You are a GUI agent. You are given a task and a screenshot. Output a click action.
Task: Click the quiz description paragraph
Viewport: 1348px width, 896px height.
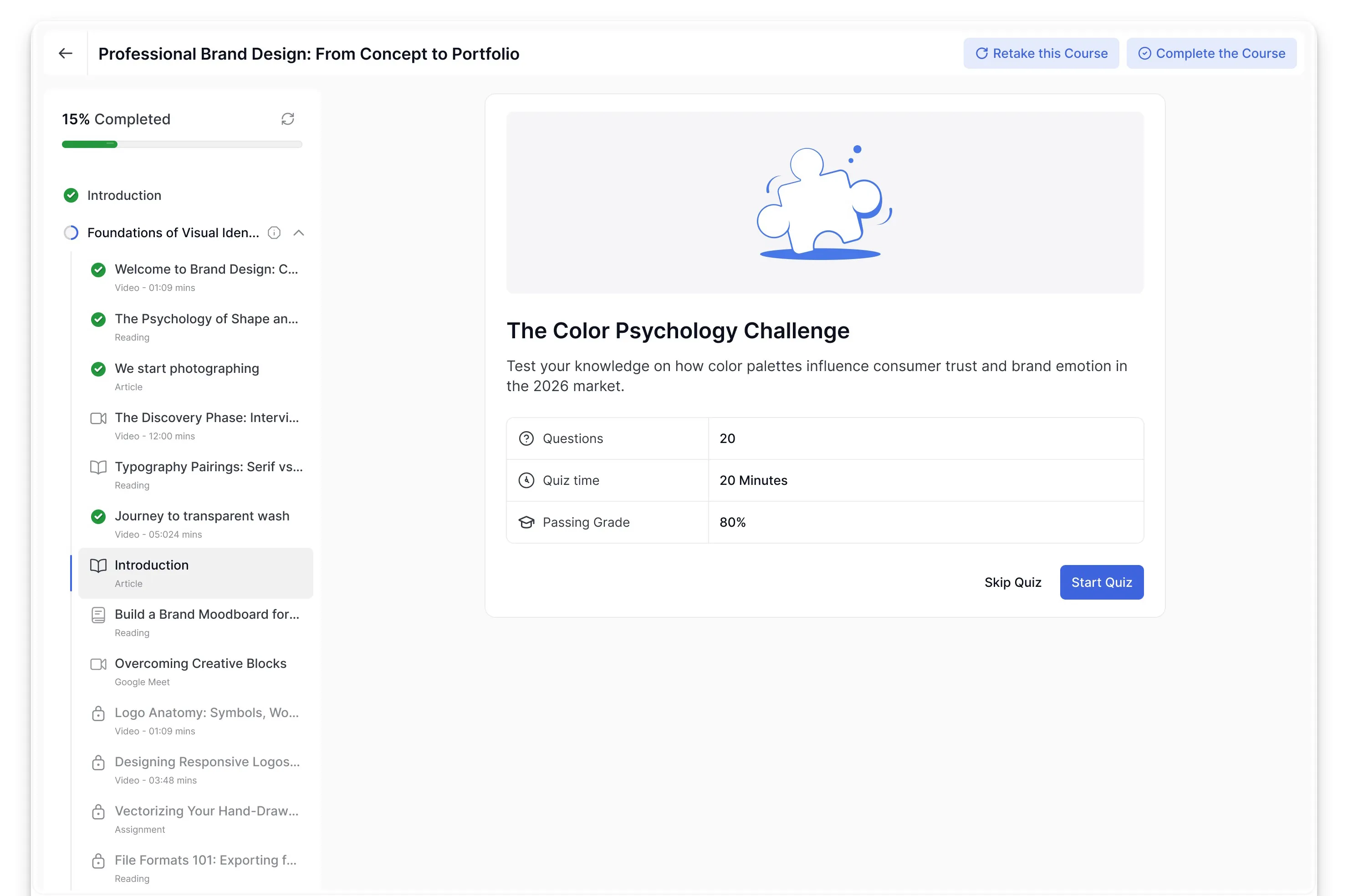pos(817,376)
